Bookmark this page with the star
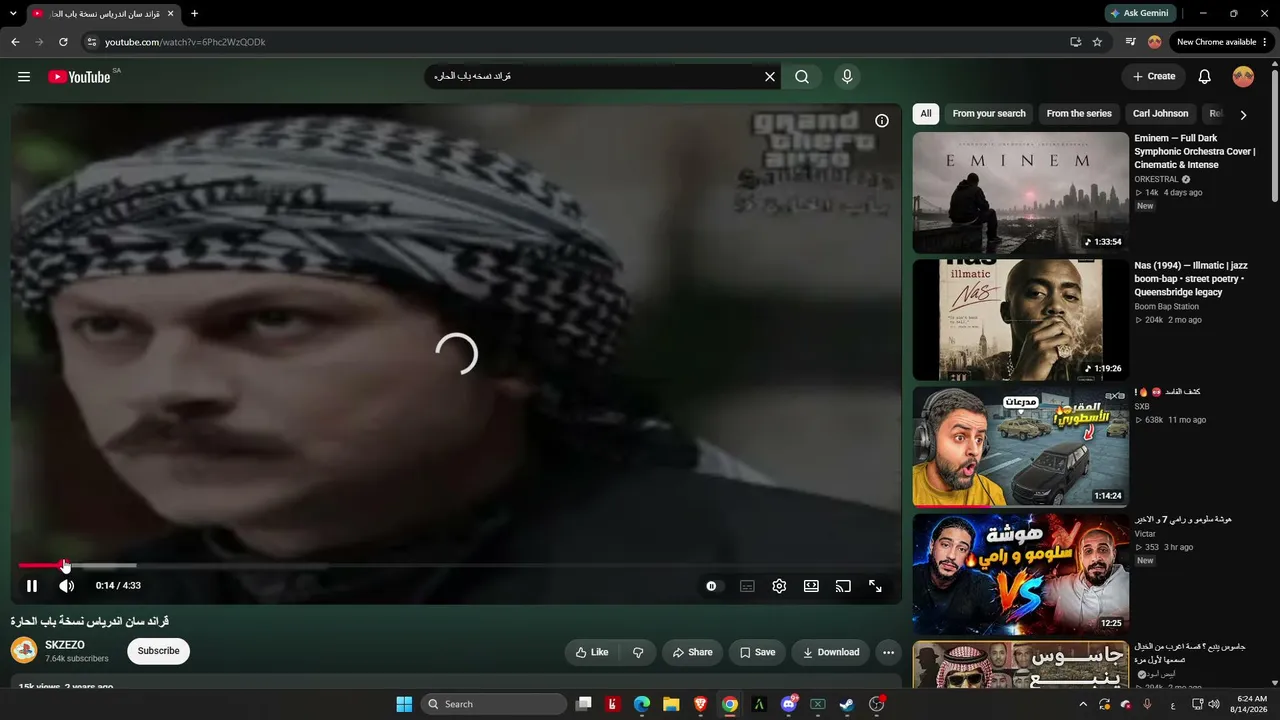1280x720 pixels. (1097, 42)
